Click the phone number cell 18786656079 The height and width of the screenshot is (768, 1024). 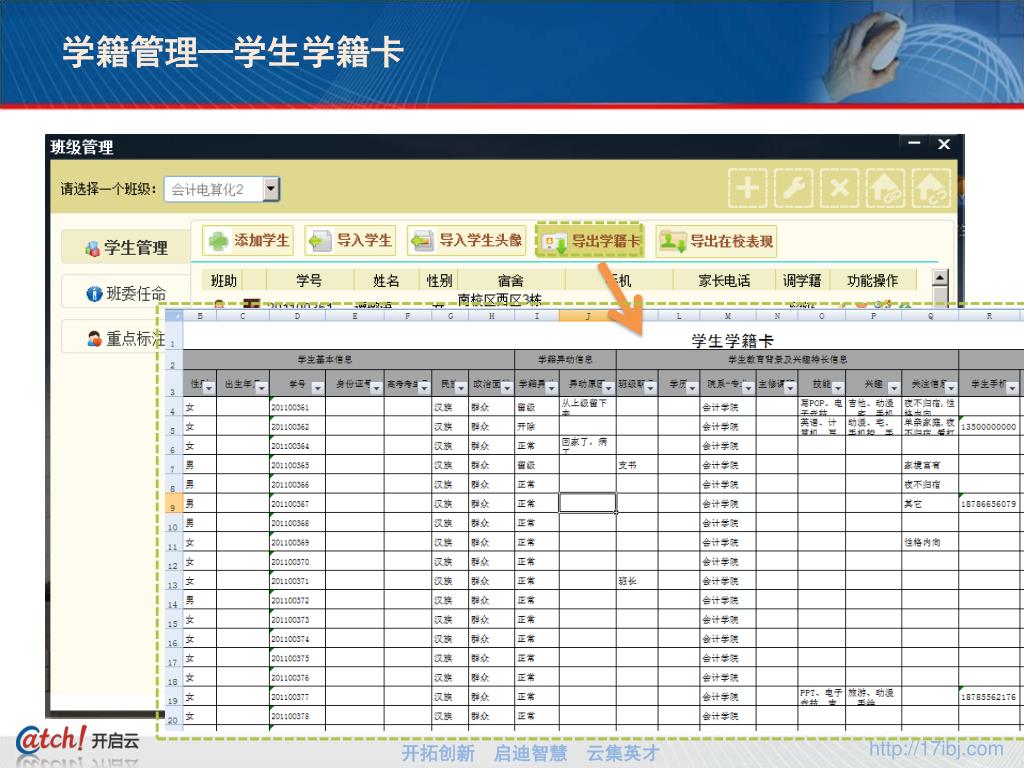point(989,504)
